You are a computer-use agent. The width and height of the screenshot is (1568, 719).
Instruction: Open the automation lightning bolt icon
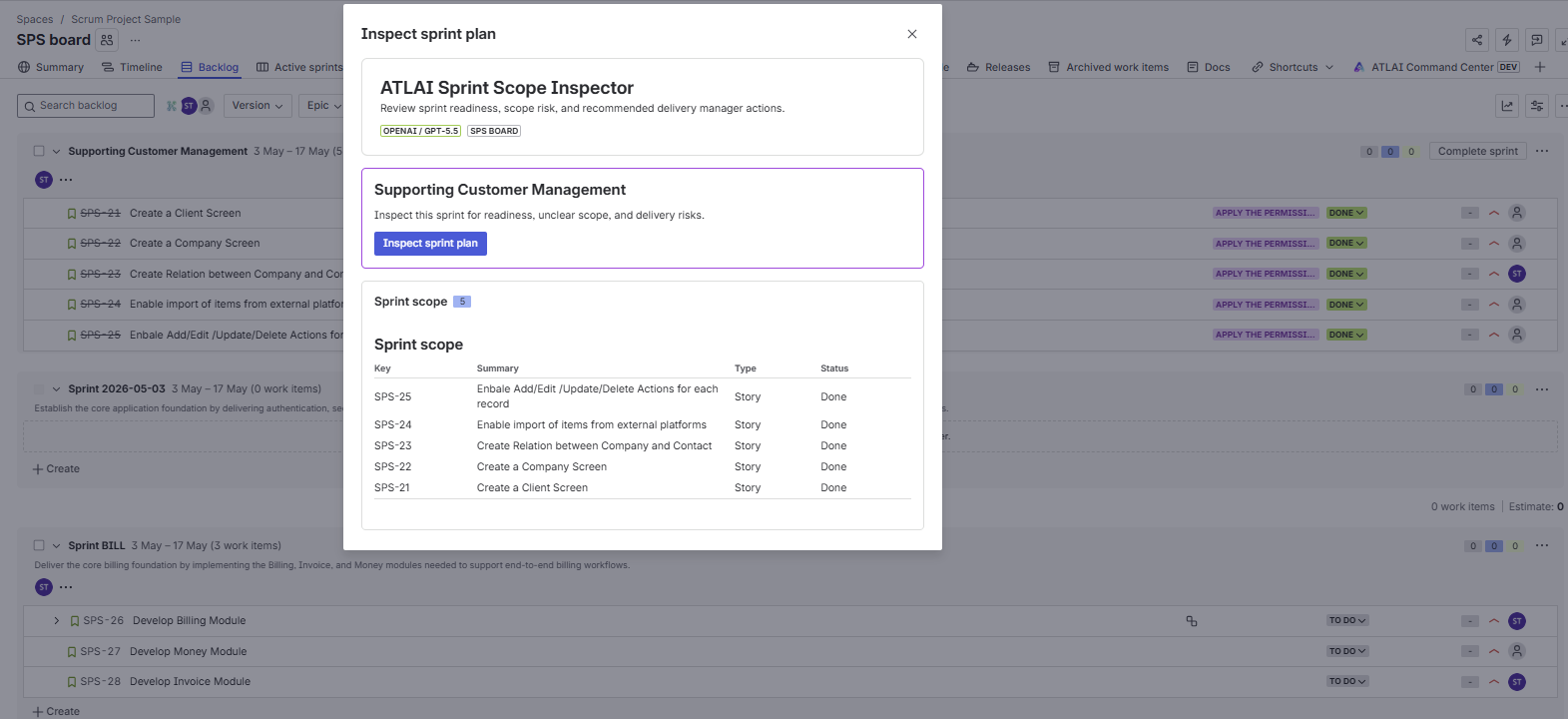click(x=1507, y=40)
